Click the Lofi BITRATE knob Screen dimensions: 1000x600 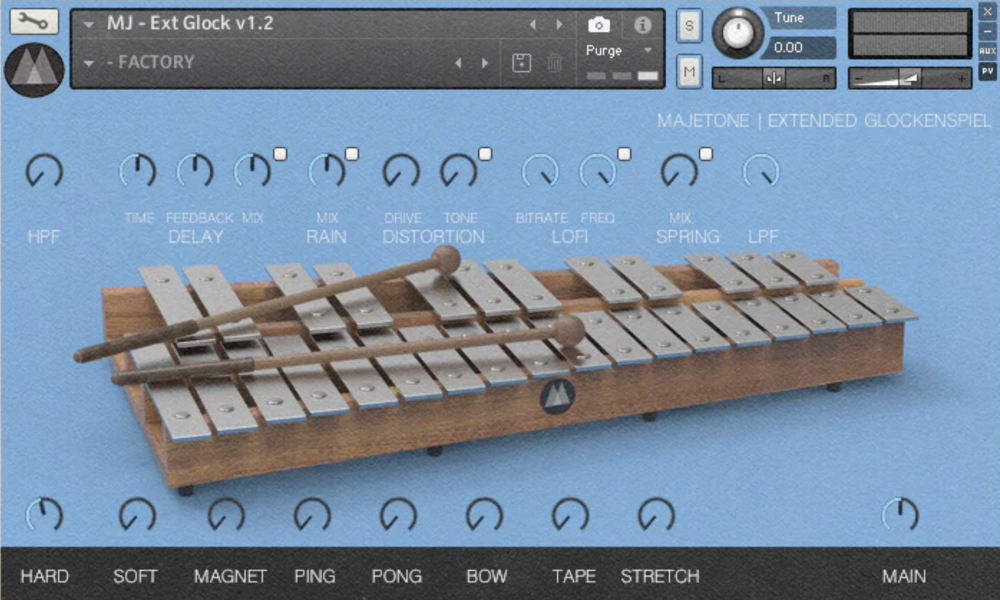pos(540,172)
